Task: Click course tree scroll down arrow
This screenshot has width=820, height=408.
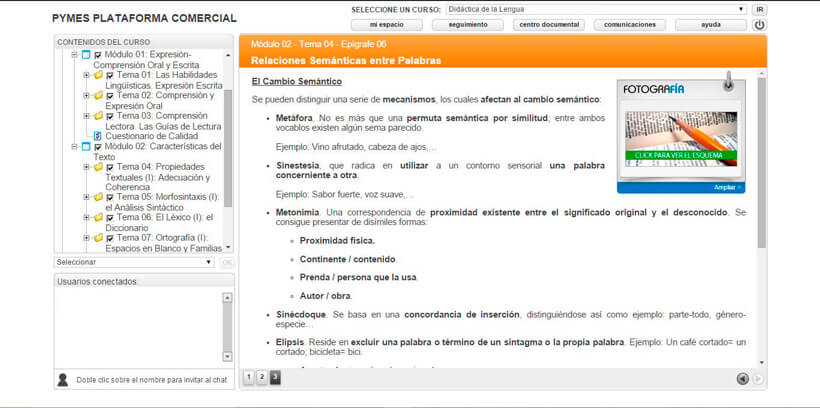Action: [x=228, y=248]
